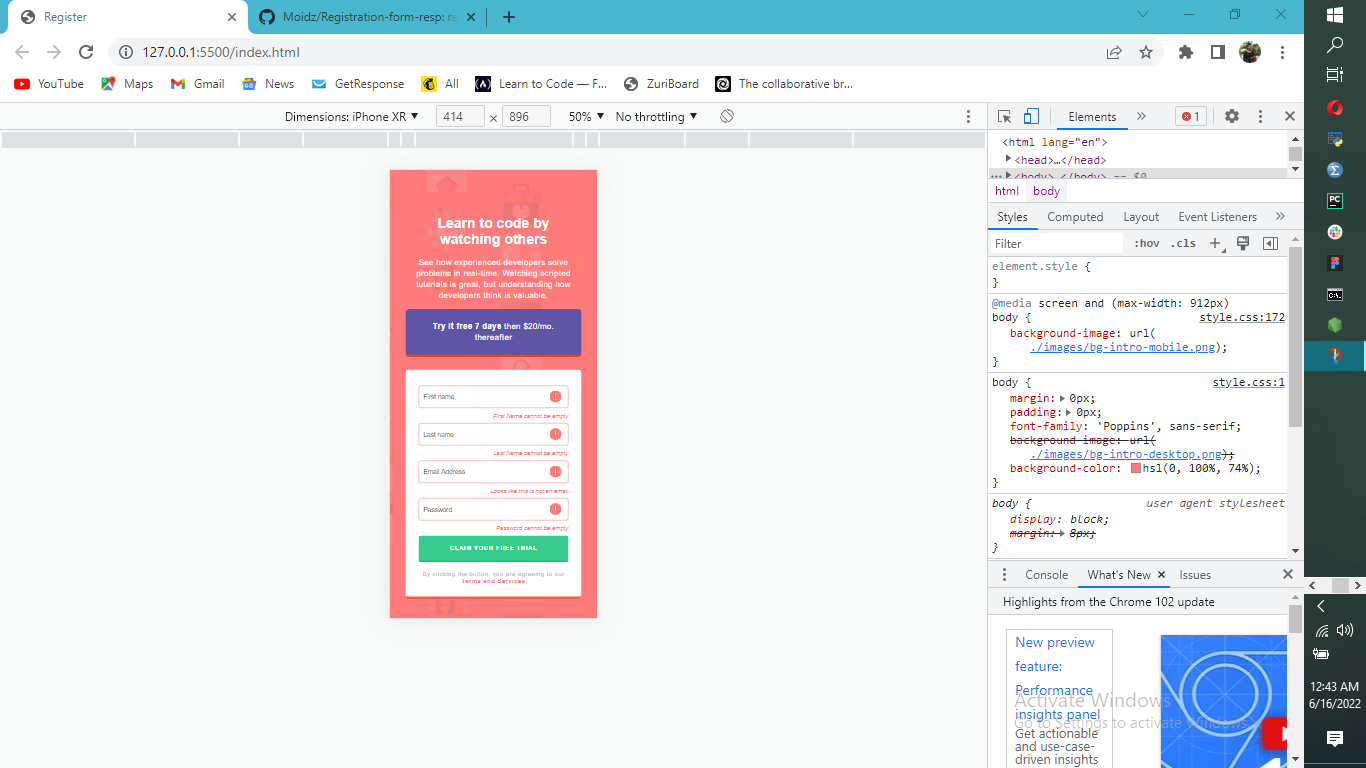Viewport: 1366px width, 768px height.
Task: Open the 50% zoom dropdown
Action: point(587,117)
